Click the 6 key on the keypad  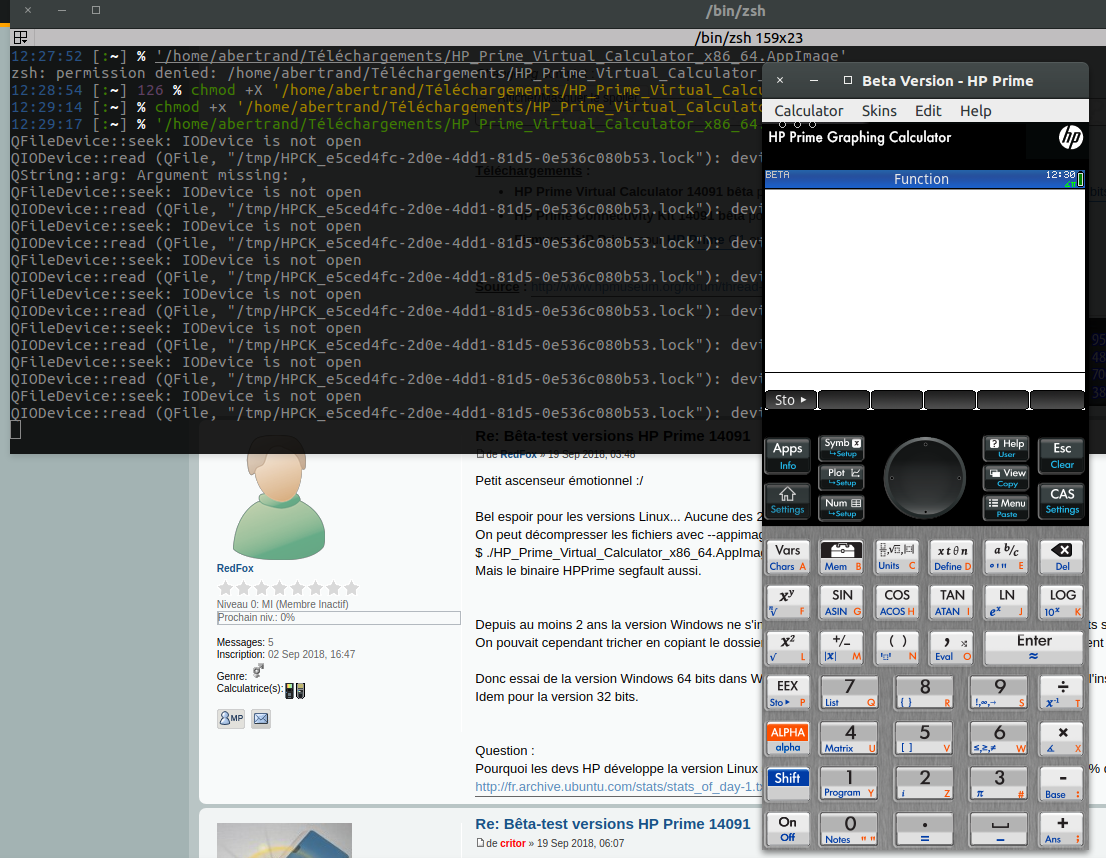pyautogui.click(x=999, y=739)
